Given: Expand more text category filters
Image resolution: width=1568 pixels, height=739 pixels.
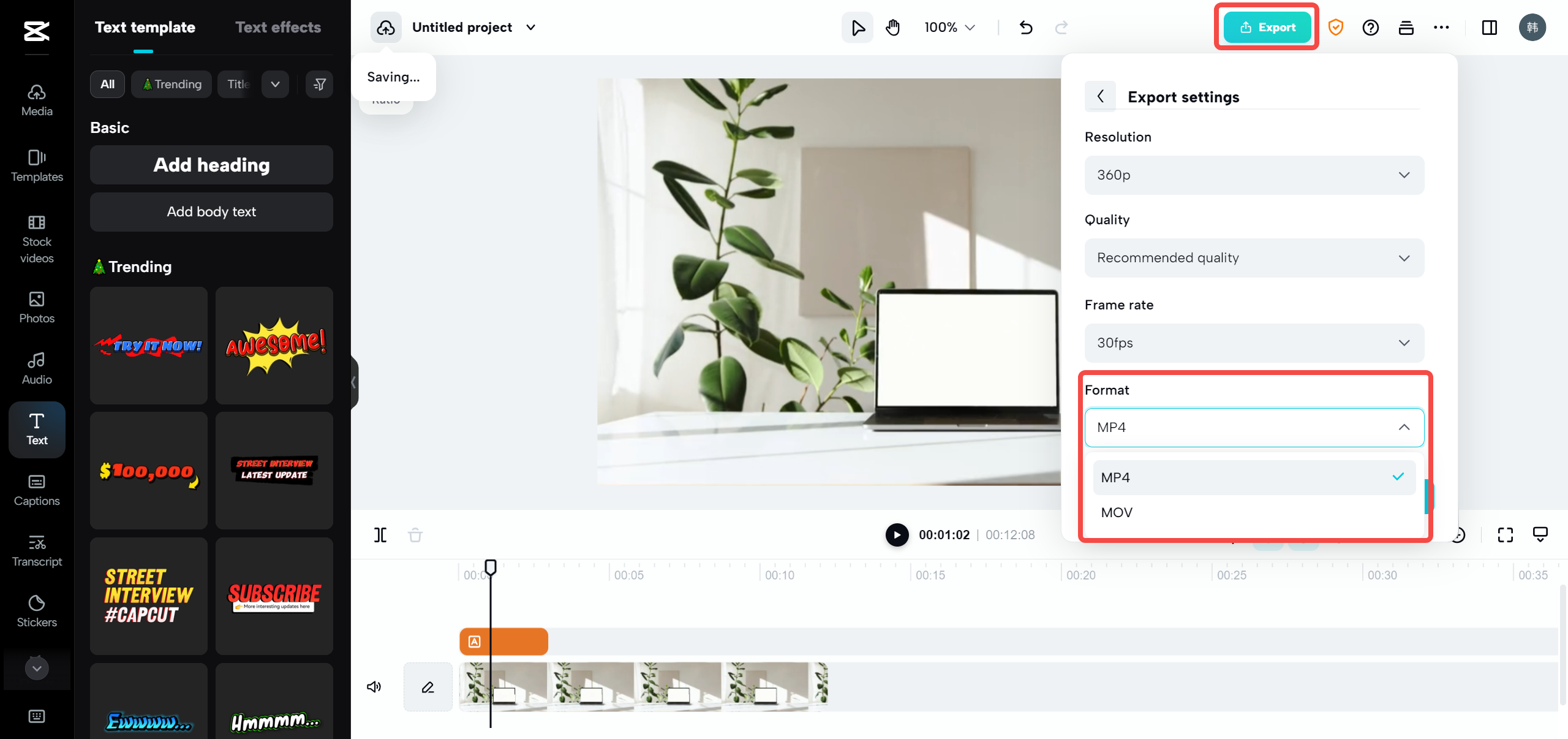Looking at the screenshot, I should [275, 84].
